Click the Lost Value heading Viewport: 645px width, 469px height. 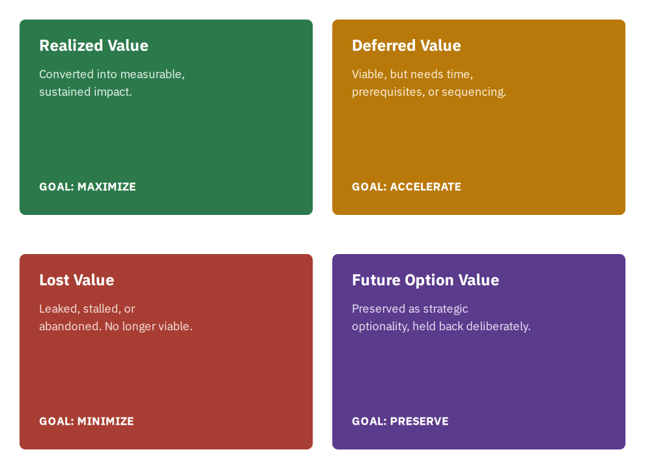[x=77, y=280]
